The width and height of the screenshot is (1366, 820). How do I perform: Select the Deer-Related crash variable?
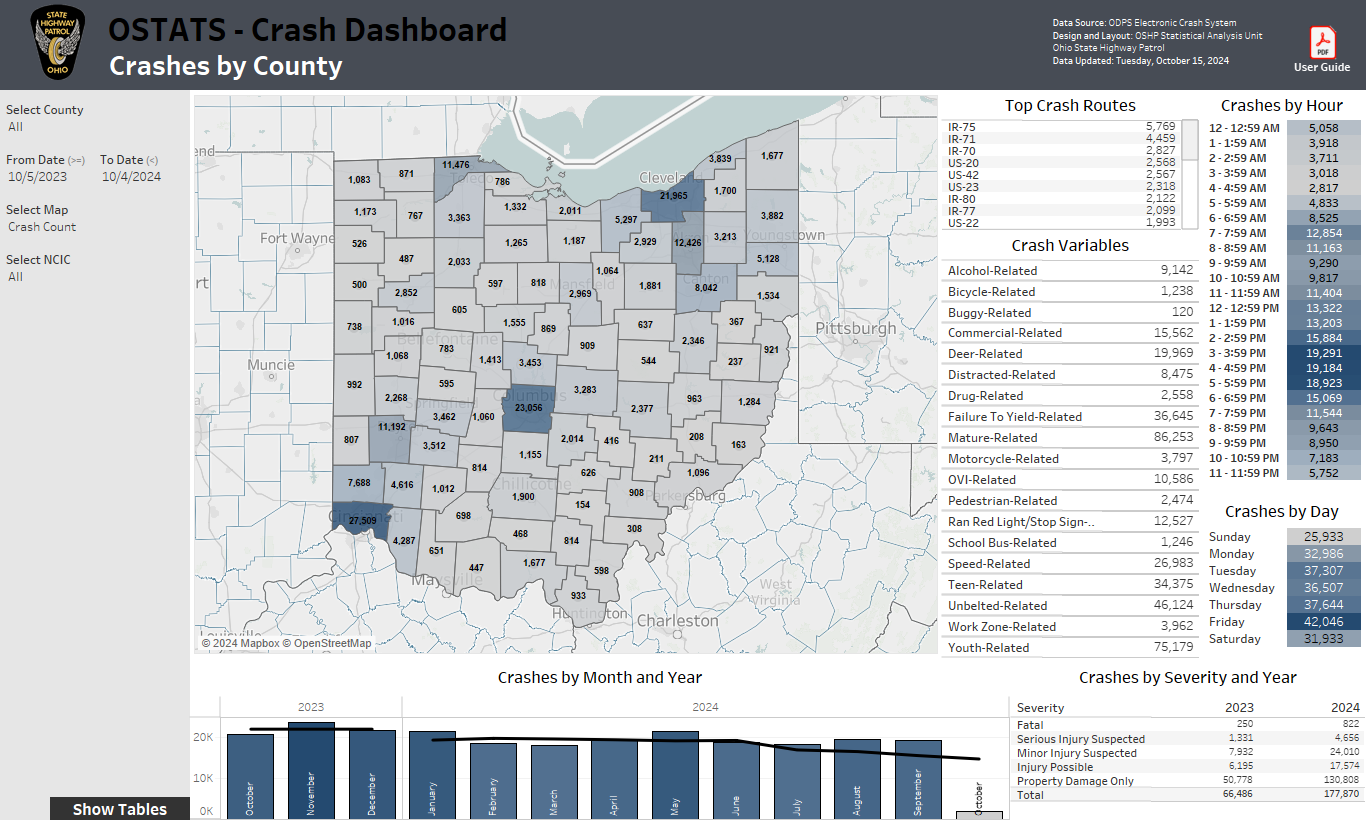click(x=1070, y=354)
